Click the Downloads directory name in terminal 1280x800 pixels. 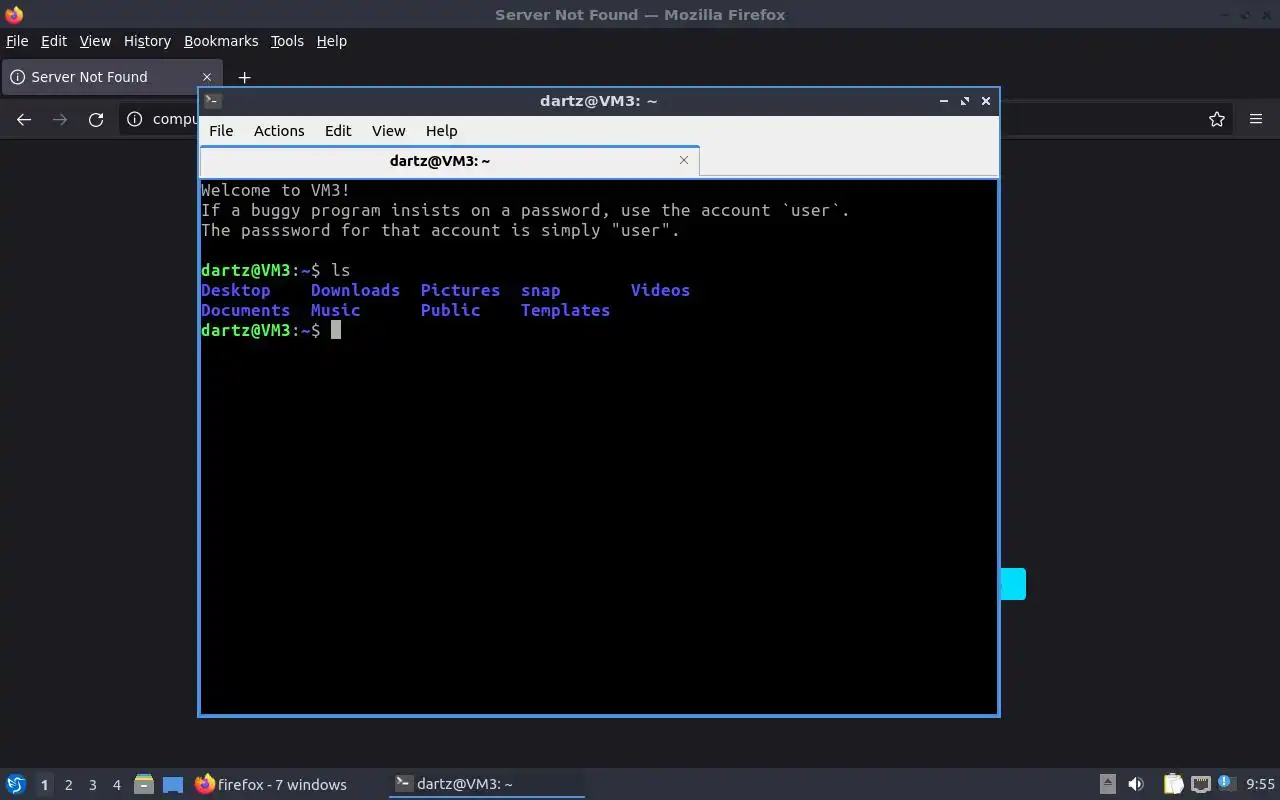355,291
